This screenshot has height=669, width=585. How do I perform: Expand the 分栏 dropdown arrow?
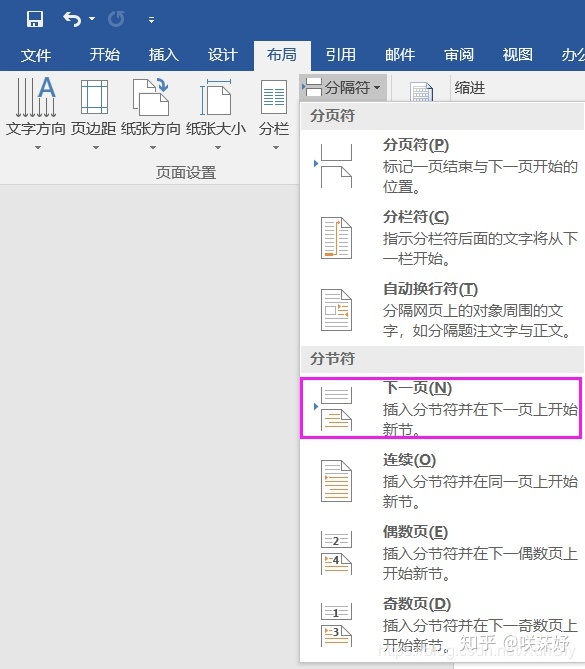tap(276, 148)
